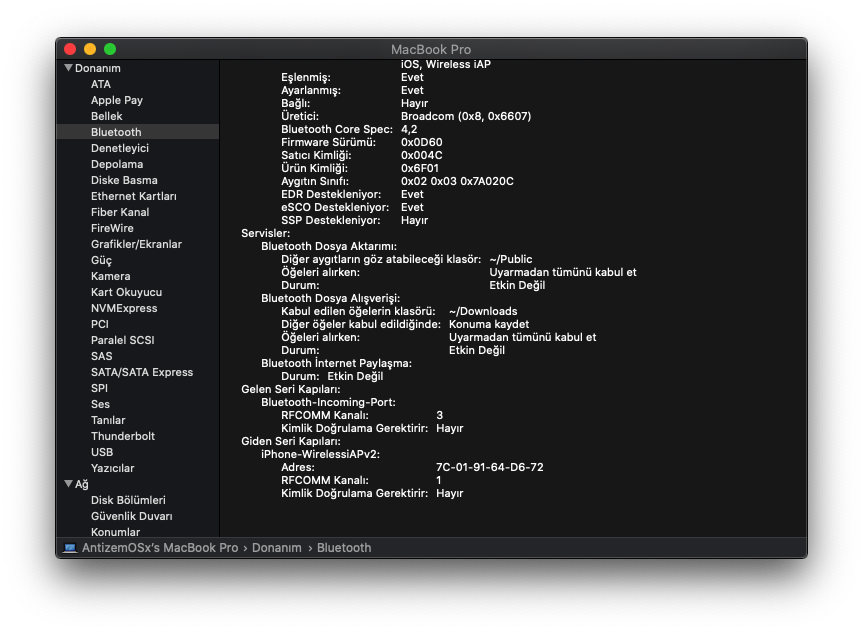Open Thunderbolt in the sidebar

(x=124, y=436)
